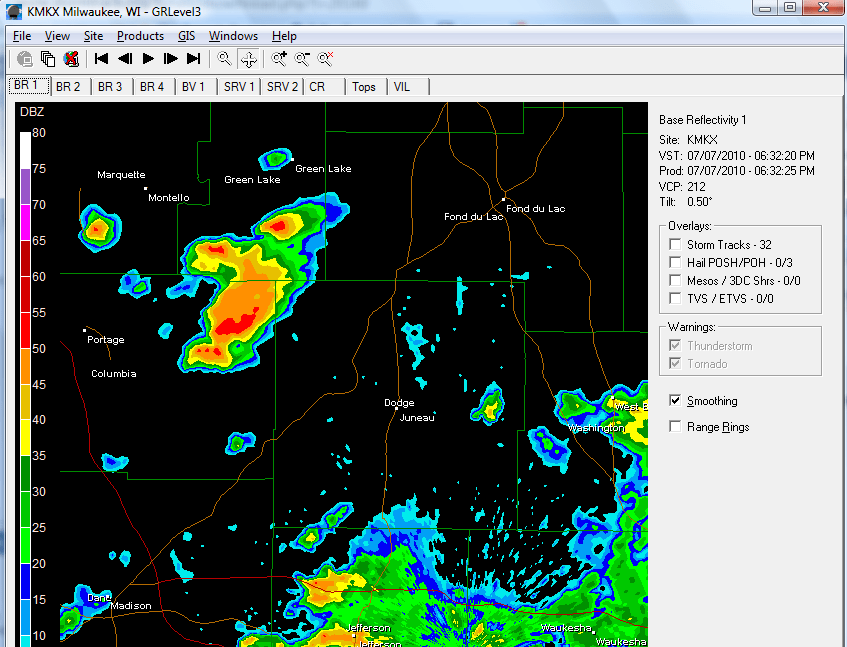The height and width of the screenshot is (647, 847).
Task: Click the Columbia county label
Action: (x=113, y=374)
